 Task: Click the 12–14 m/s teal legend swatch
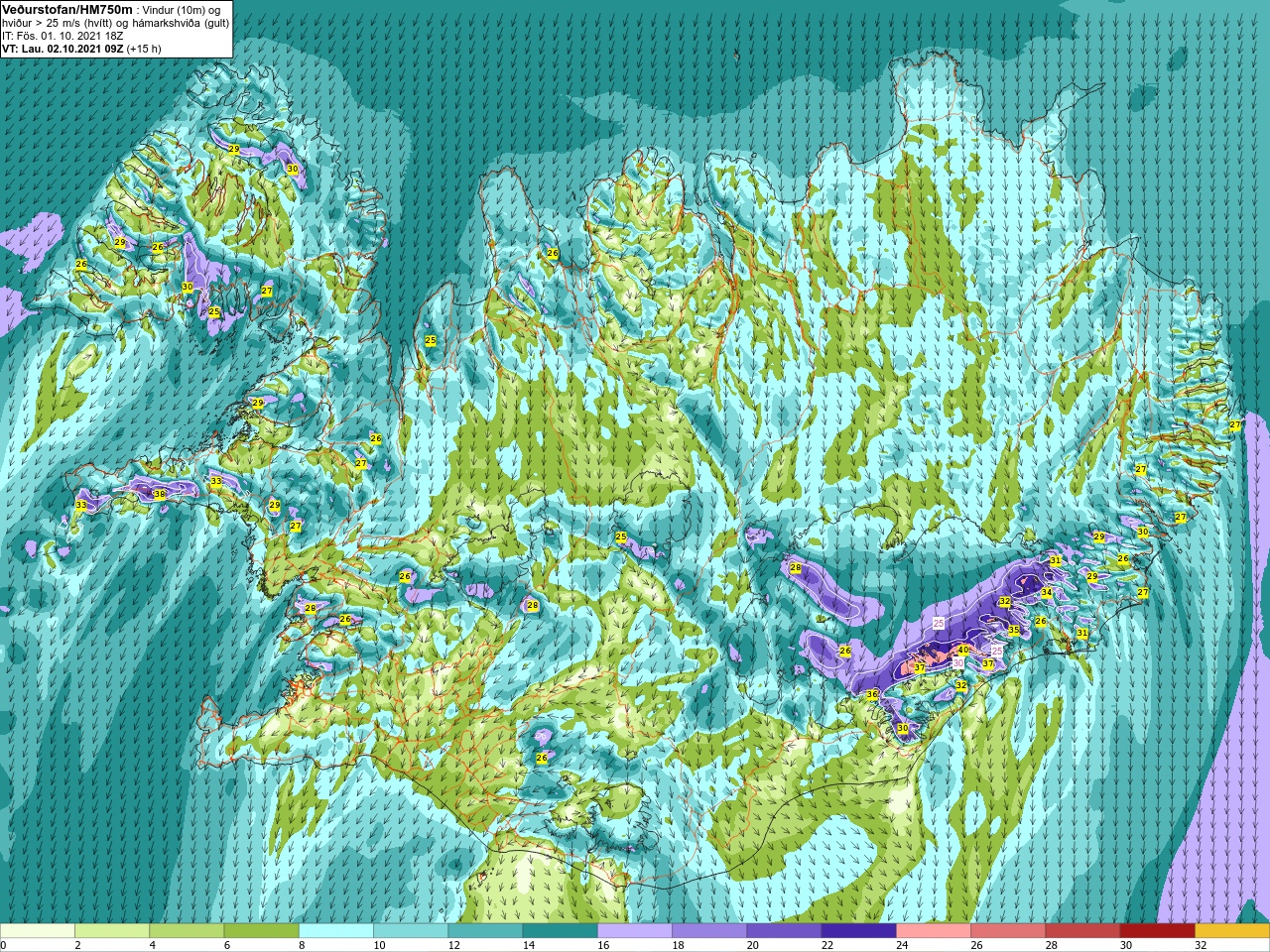pos(485,931)
